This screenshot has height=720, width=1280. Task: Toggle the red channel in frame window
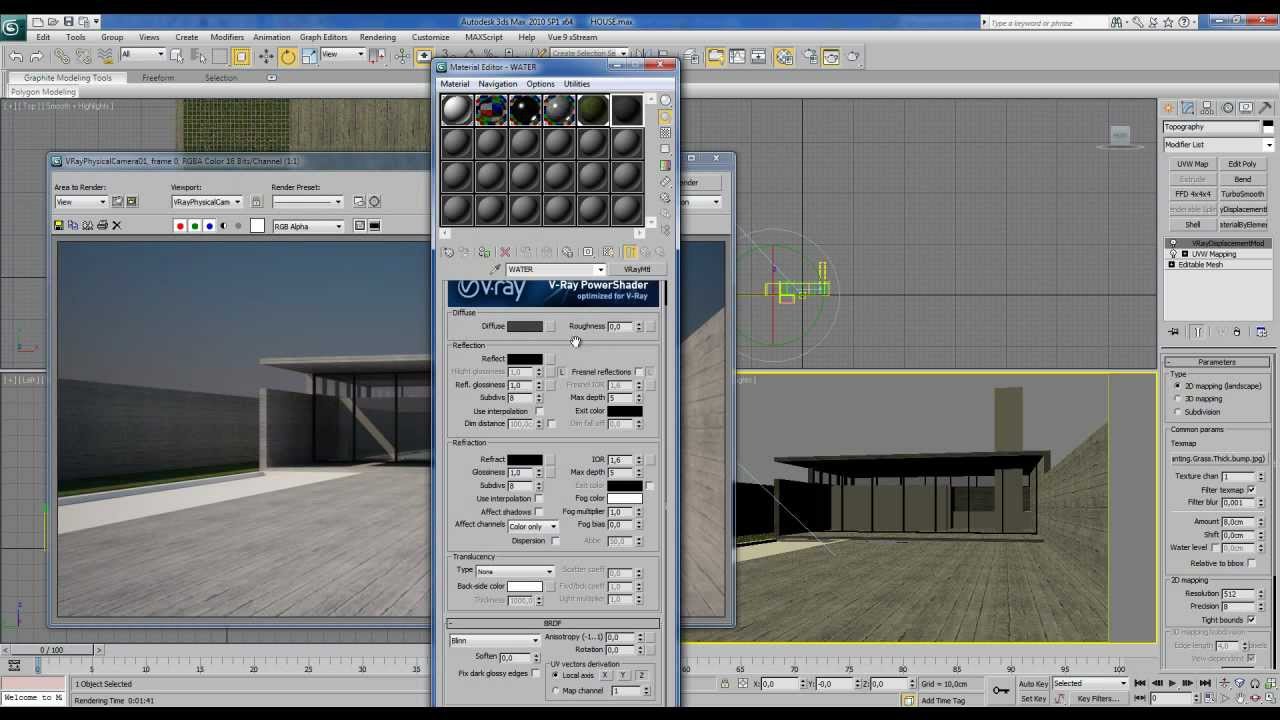click(180, 226)
